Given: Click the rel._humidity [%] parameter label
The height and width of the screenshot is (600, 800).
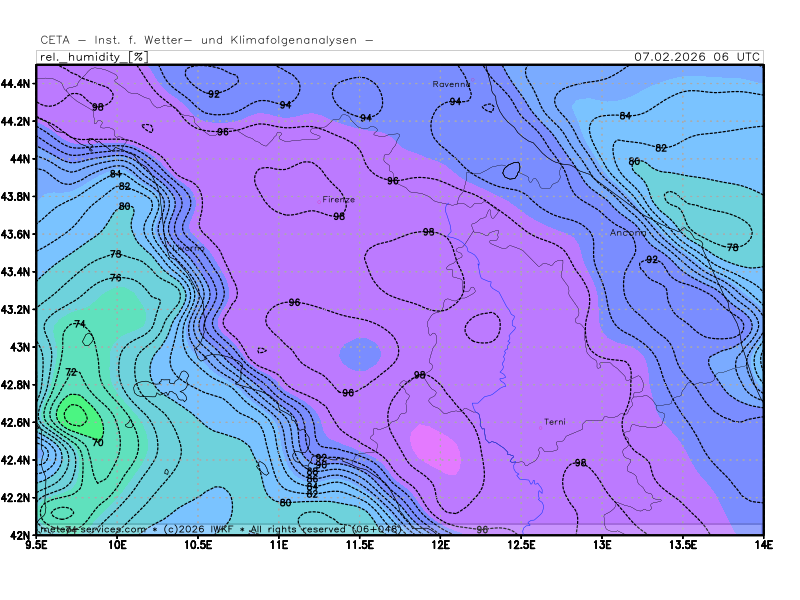Looking at the screenshot, I should [x=93, y=57].
